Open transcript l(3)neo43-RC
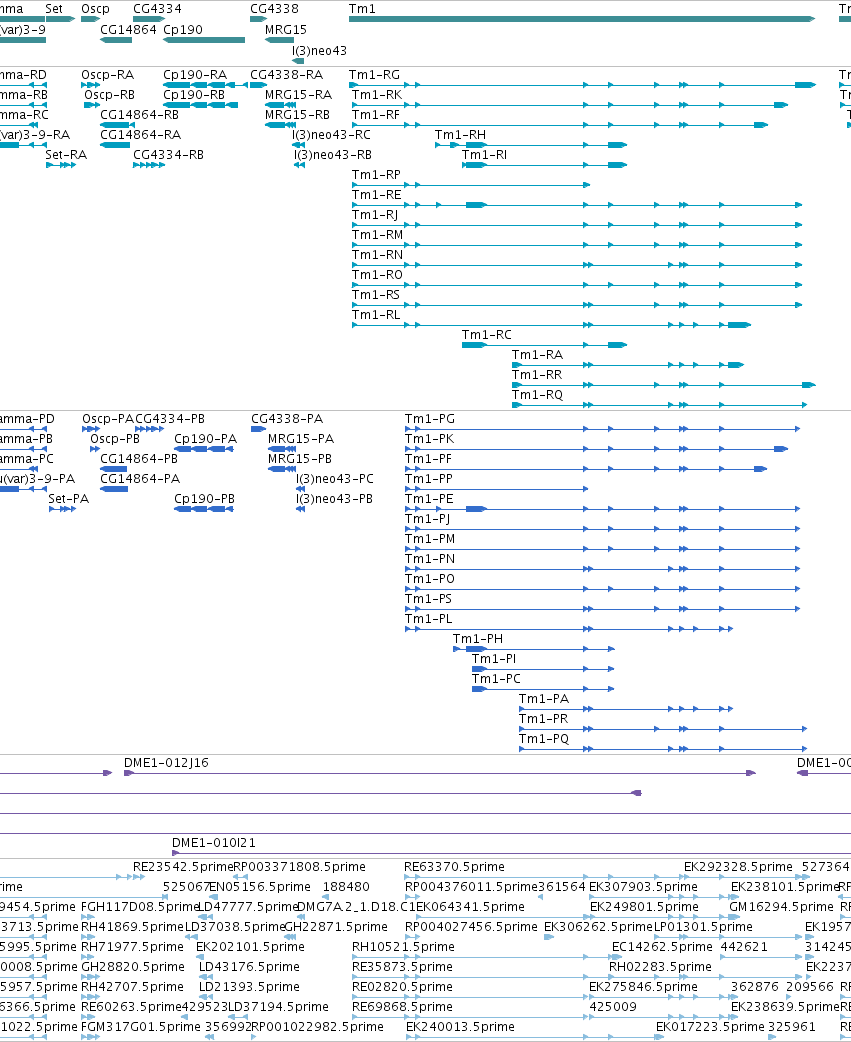This screenshot has height=1042, width=851. click(x=331, y=135)
